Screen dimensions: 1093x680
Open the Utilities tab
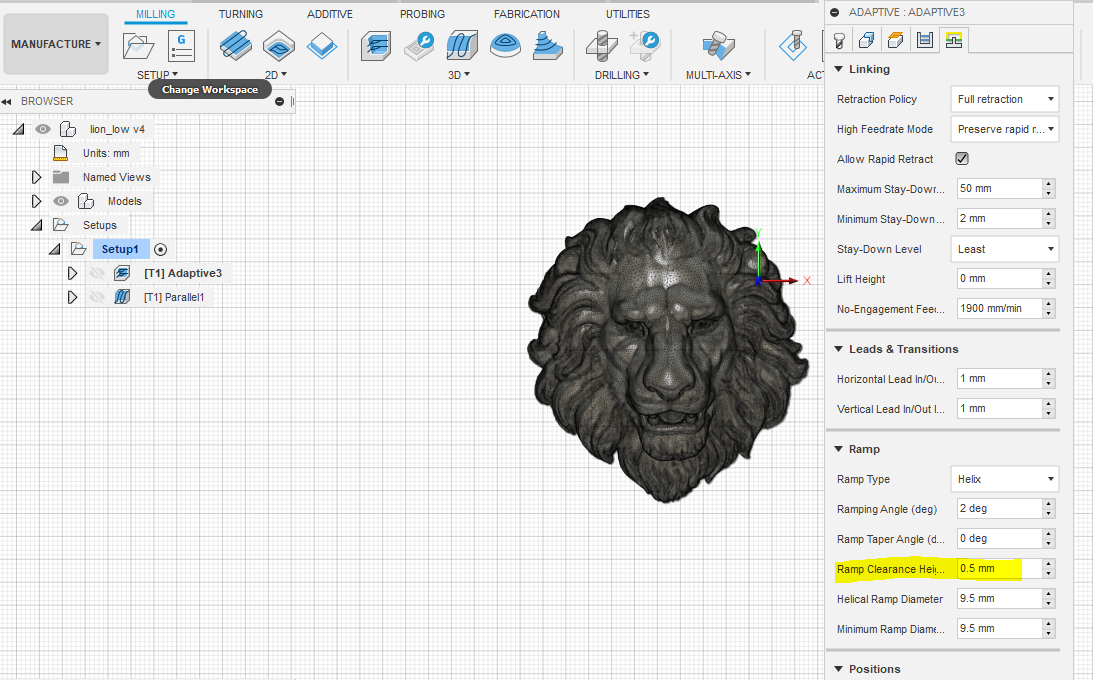tap(627, 14)
